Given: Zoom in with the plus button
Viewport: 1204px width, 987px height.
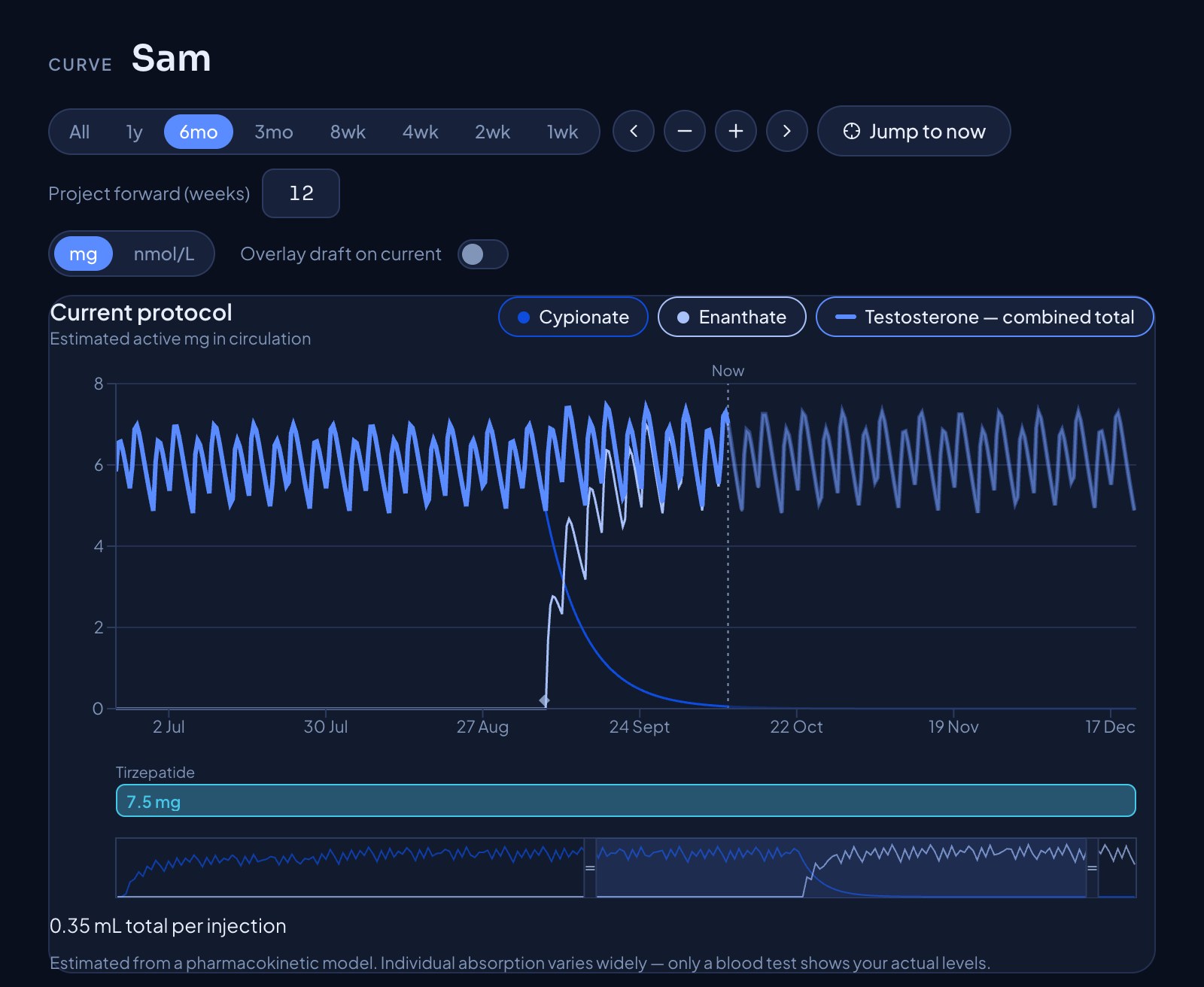Looking at the screenshot, I should [735, 131].
